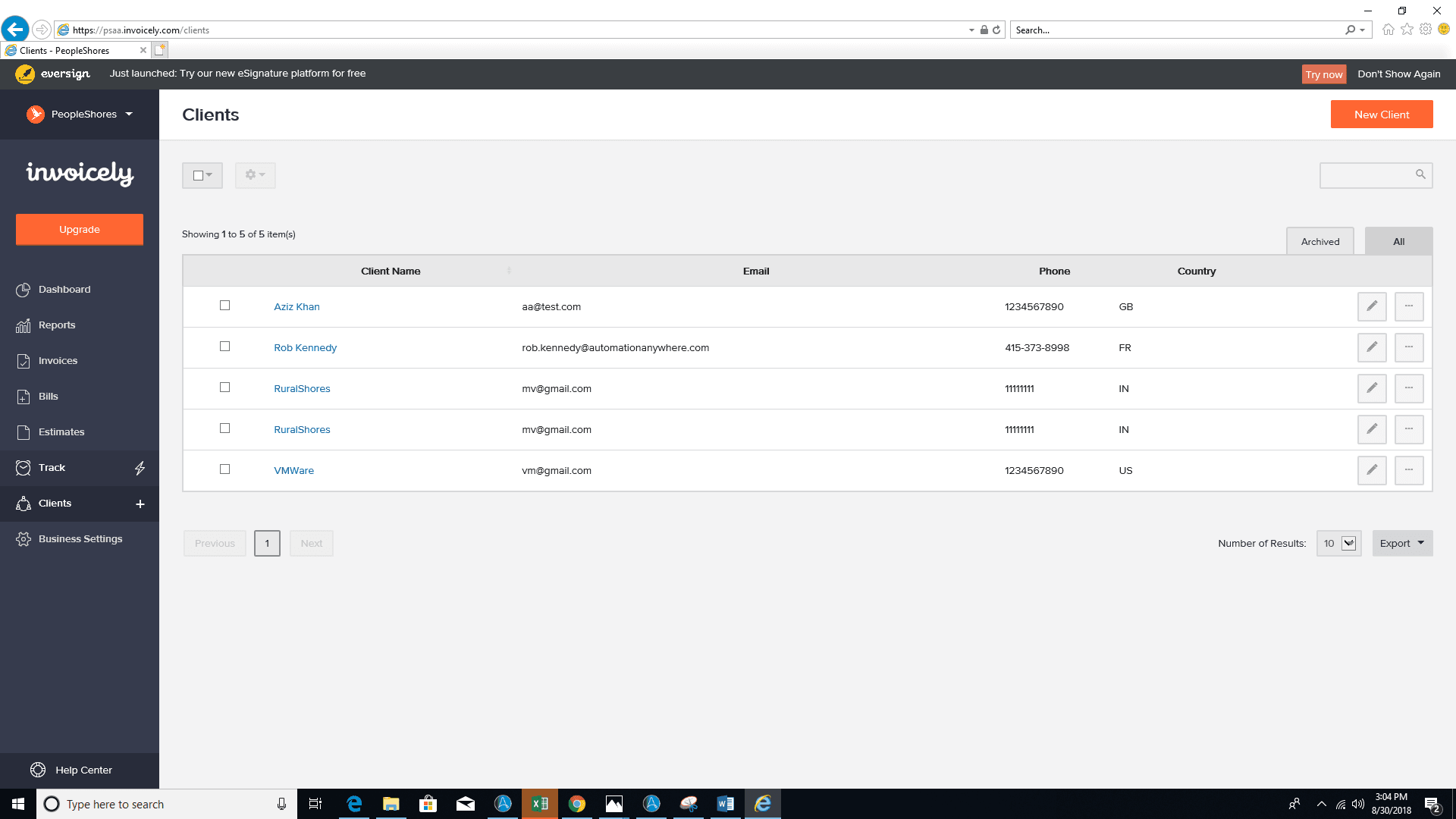The width and height of the screenshot is (1456, 819).
Task: Open more options for VMWare row
Action: pos(1409,470)
